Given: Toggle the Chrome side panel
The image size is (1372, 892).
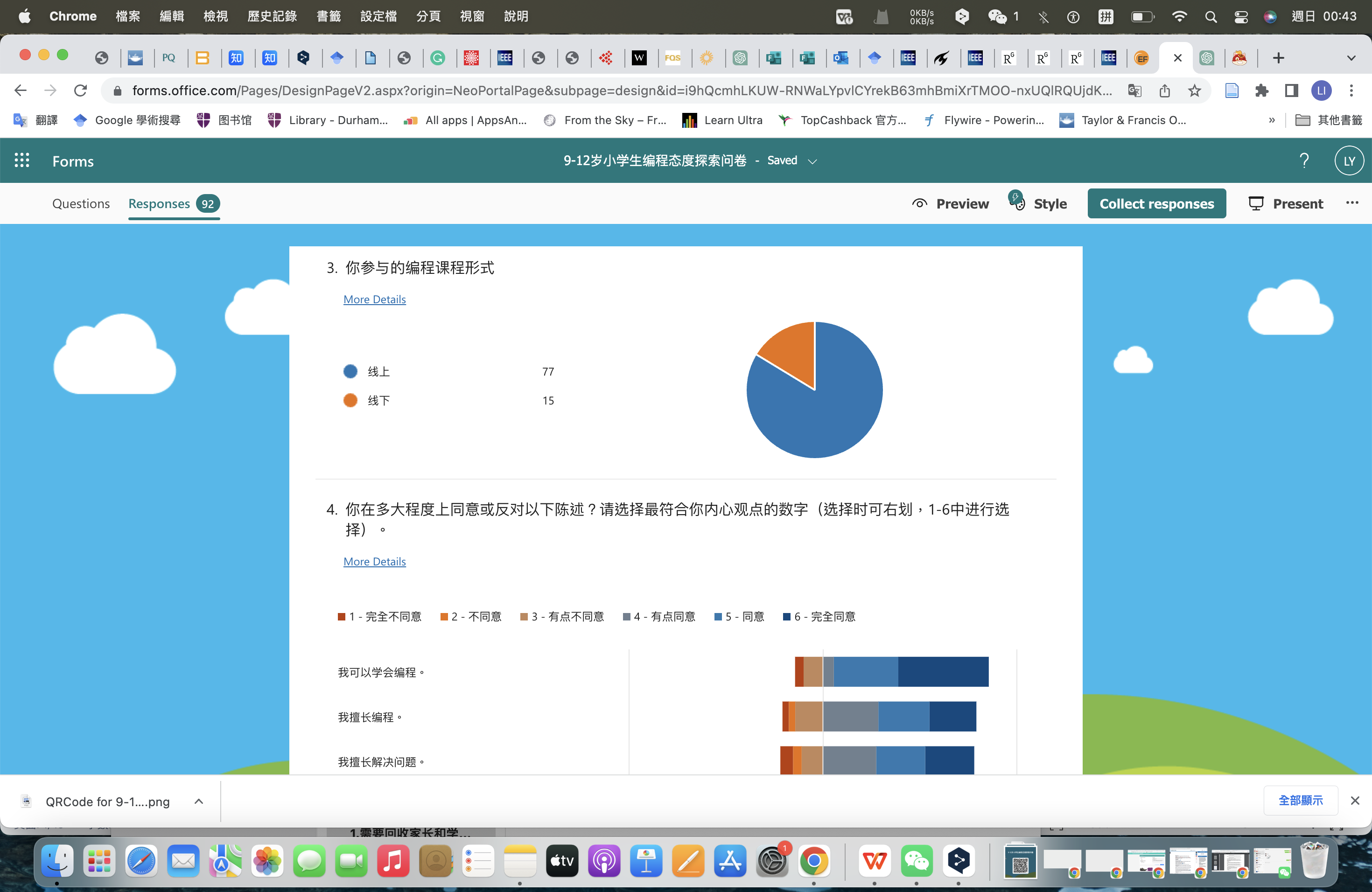Looking at the screenshot, I should click(1291, 91).
